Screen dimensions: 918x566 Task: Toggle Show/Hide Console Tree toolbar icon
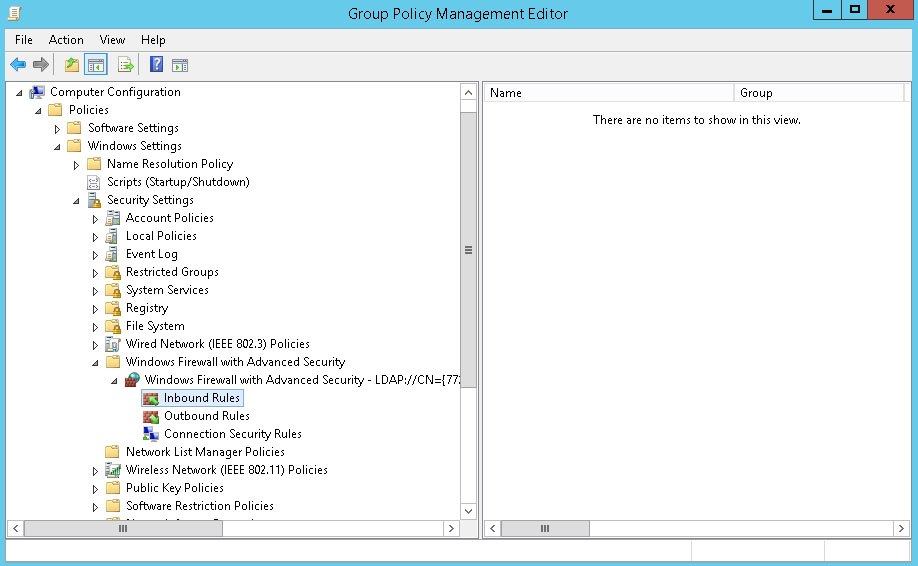tap(96, 65)
